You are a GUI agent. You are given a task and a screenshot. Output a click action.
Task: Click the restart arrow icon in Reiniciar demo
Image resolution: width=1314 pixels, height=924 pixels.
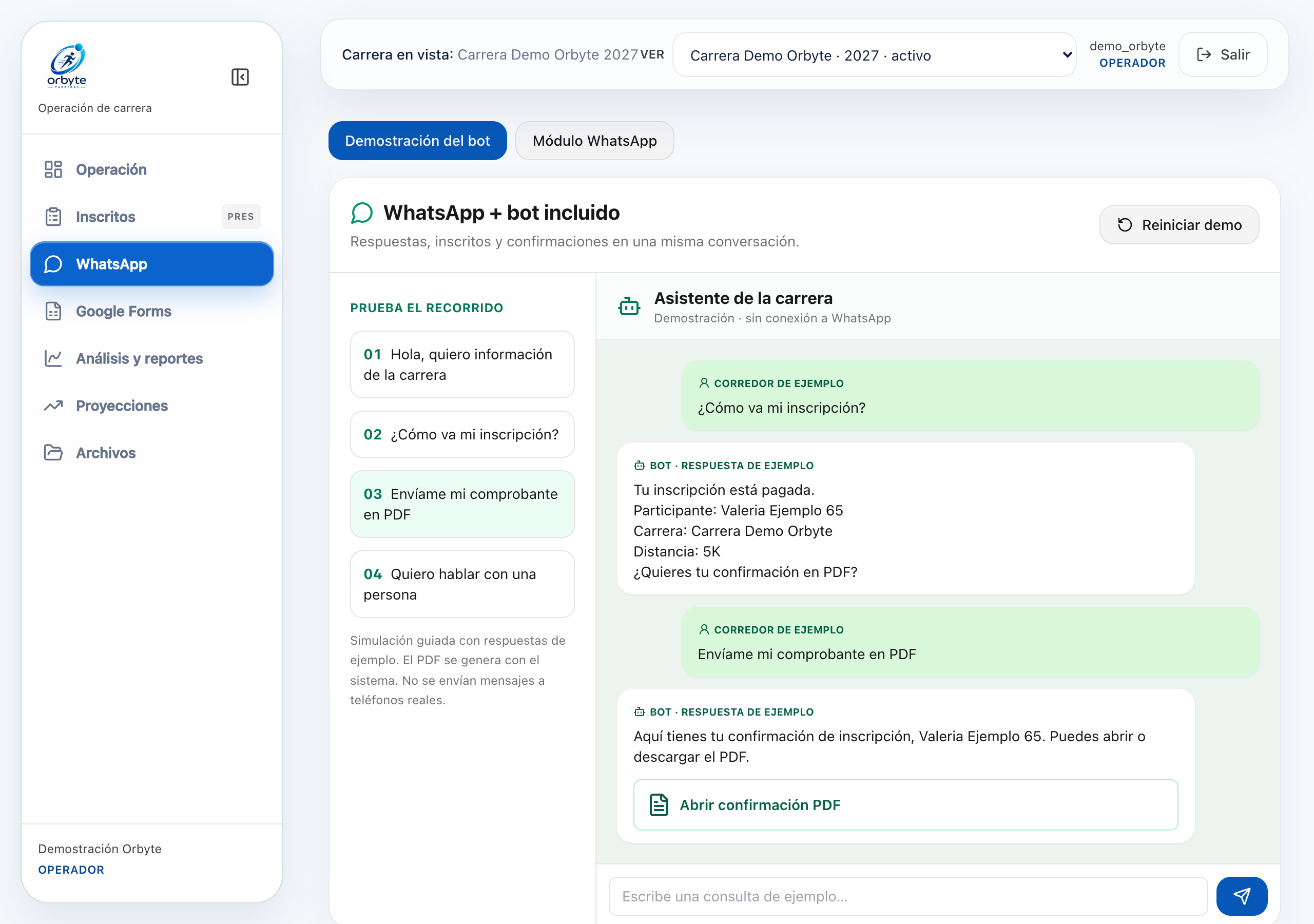tap(1125, 225)
